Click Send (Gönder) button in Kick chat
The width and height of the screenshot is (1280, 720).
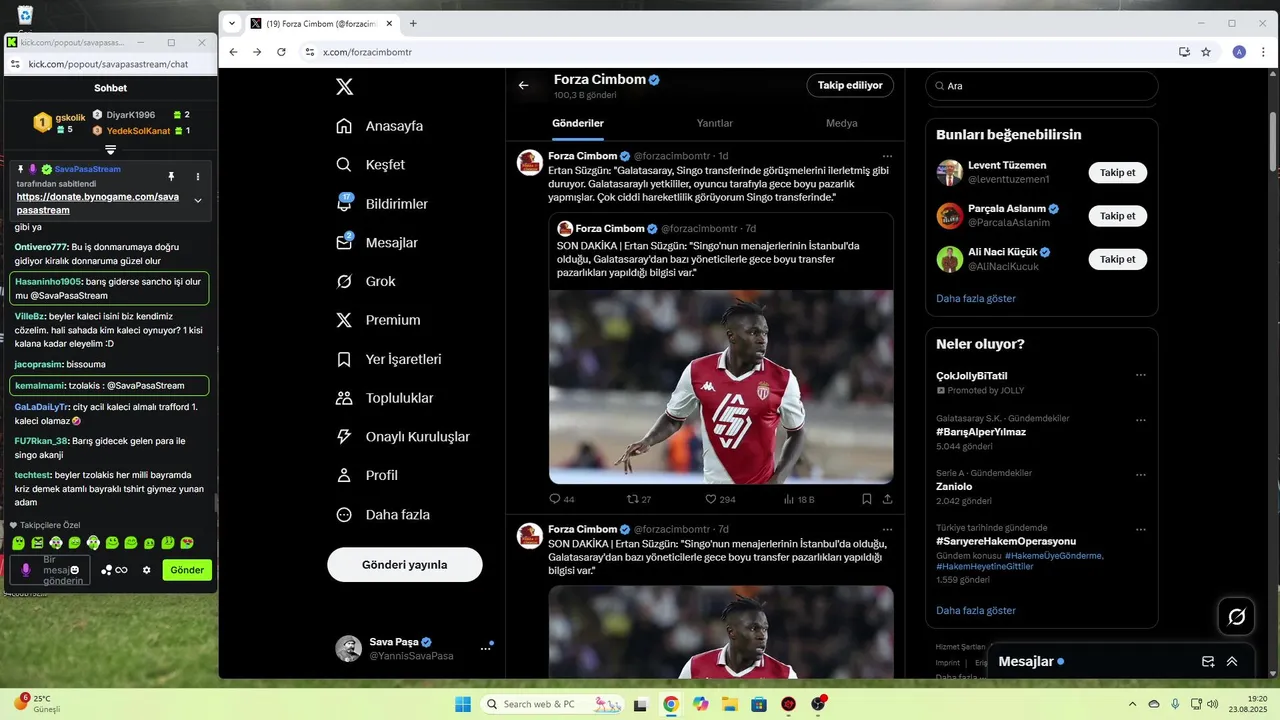click(x=187, y=570)
